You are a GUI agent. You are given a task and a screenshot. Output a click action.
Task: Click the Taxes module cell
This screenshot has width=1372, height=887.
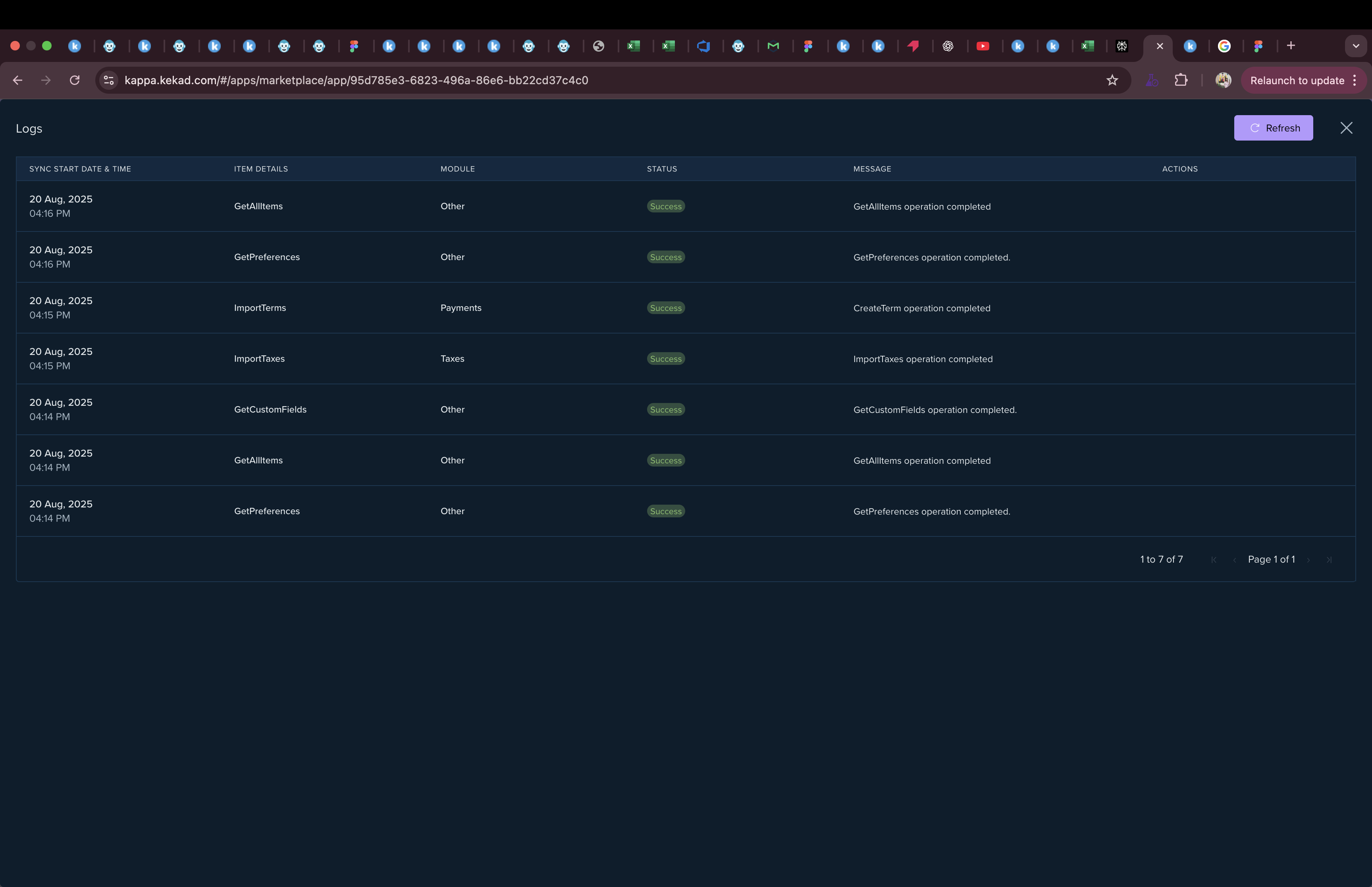[x=452, y=359]
